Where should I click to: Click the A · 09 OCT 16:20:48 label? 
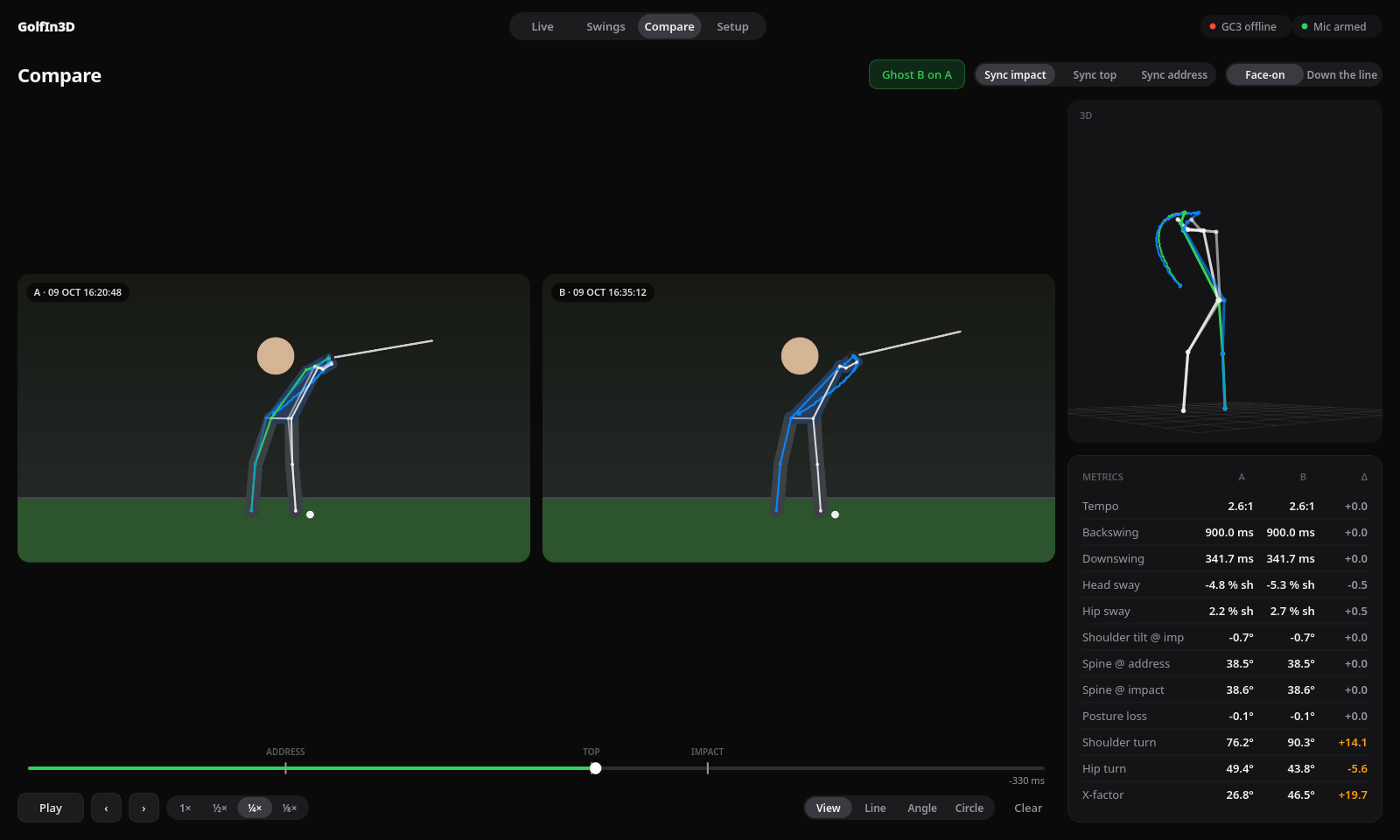78,292
